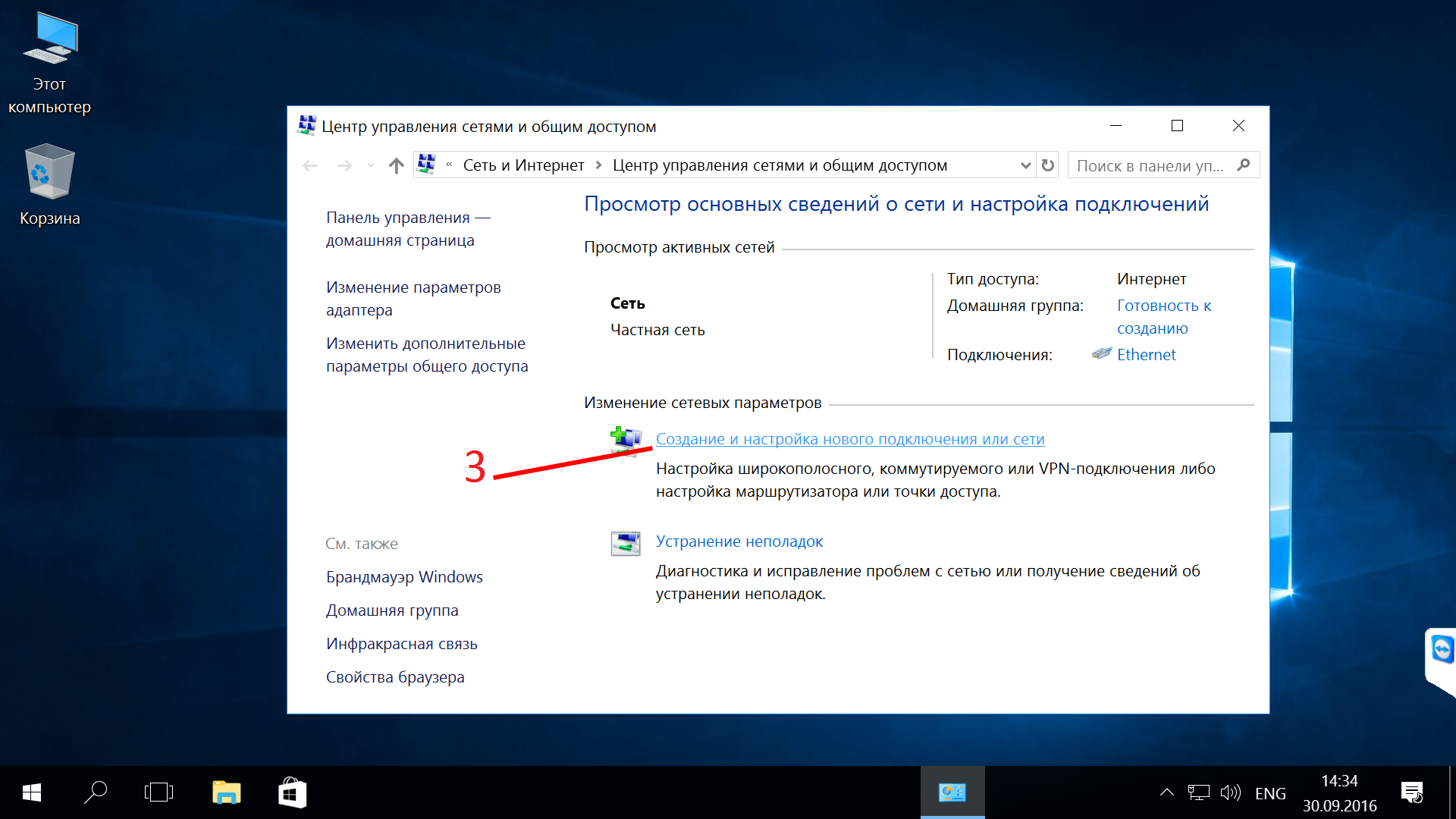Click 'Готовность к созданию' homegroup link
The width and height of the screenshot is (1456, 819).
point(1163,317)
